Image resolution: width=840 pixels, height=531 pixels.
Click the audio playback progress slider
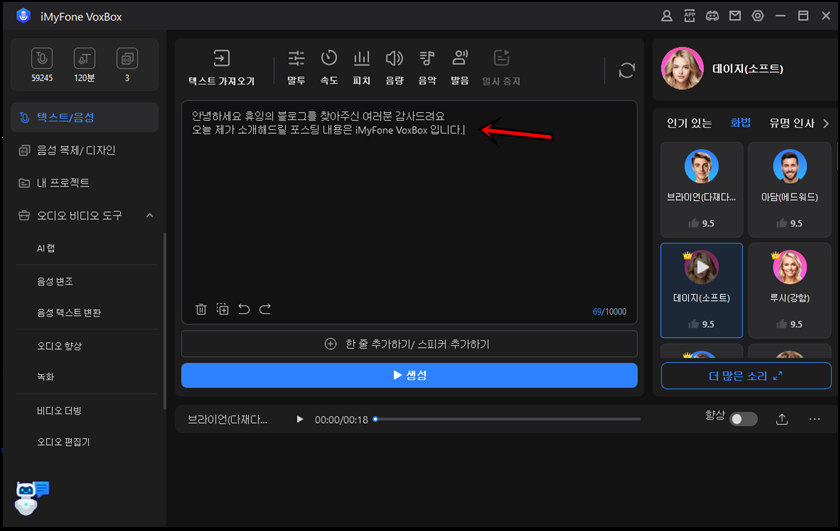pos(507,419)
